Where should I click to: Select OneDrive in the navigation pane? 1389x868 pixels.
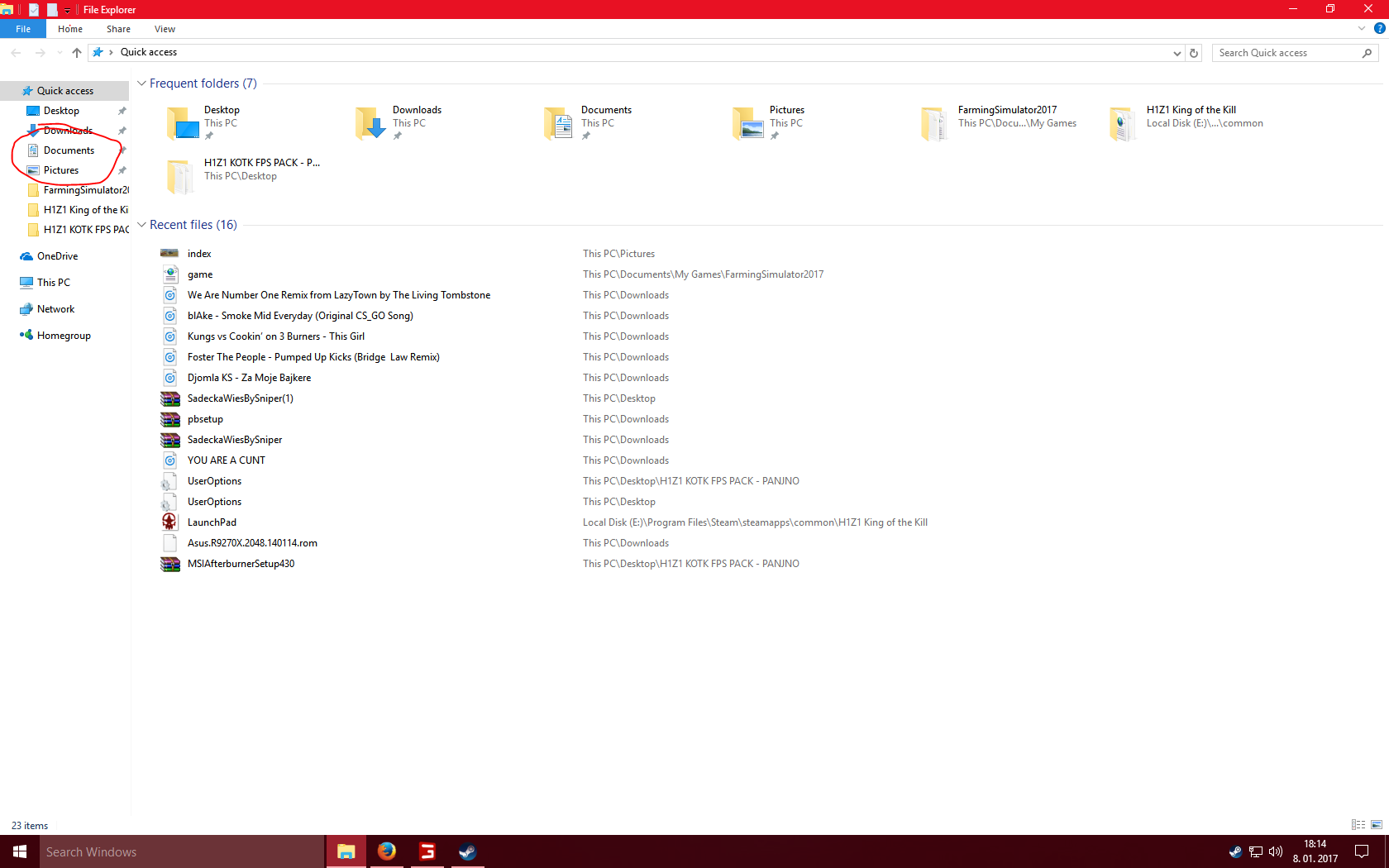pos(57,256)
